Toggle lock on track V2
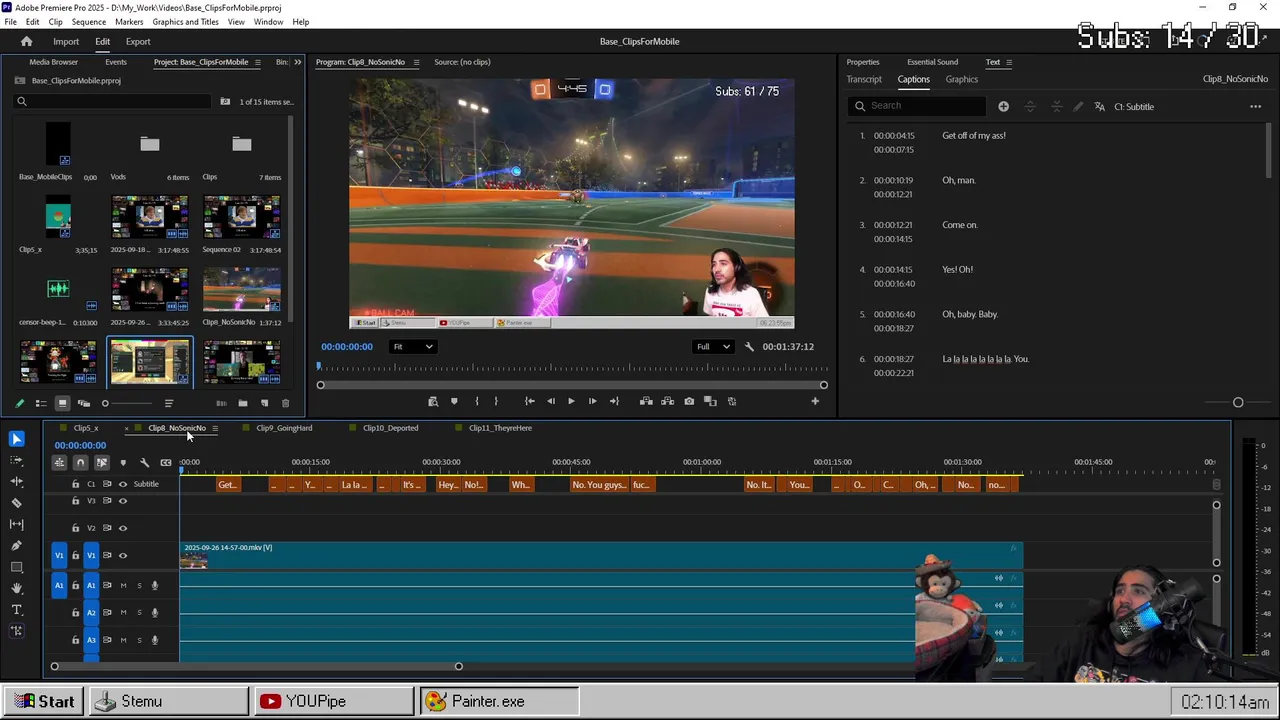Screen dimensions: 1280x720 pyautogui.click(x=75, y=528)
